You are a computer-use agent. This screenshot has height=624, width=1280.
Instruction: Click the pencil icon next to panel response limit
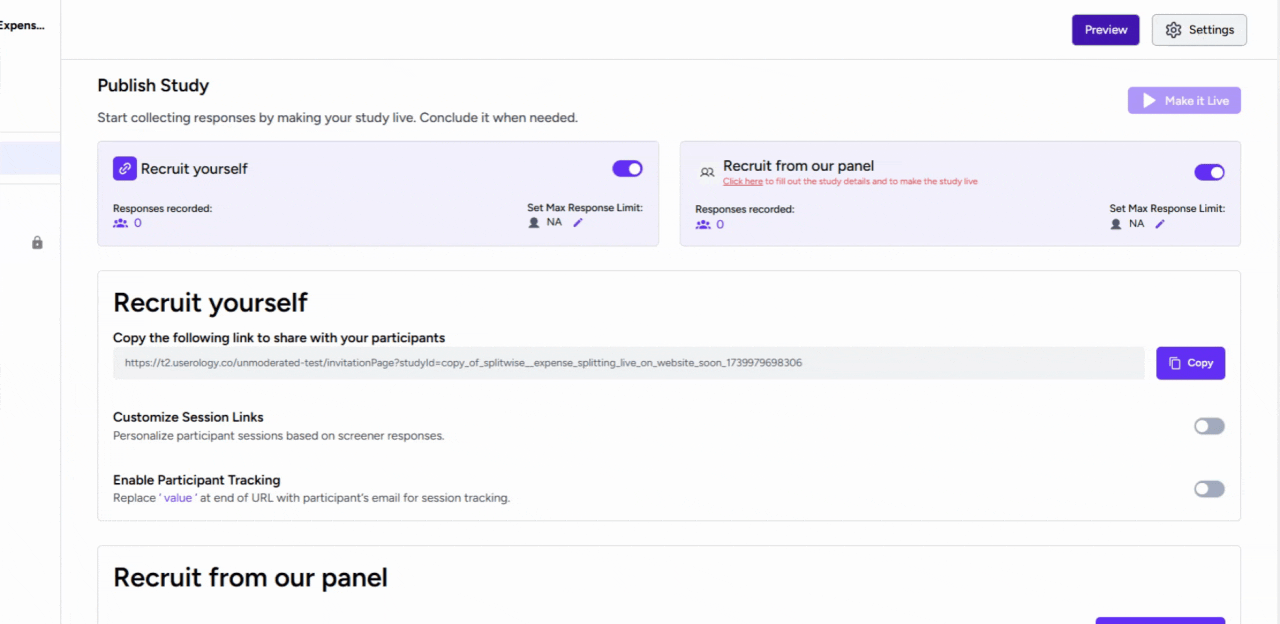click(x=1160, y=224)
